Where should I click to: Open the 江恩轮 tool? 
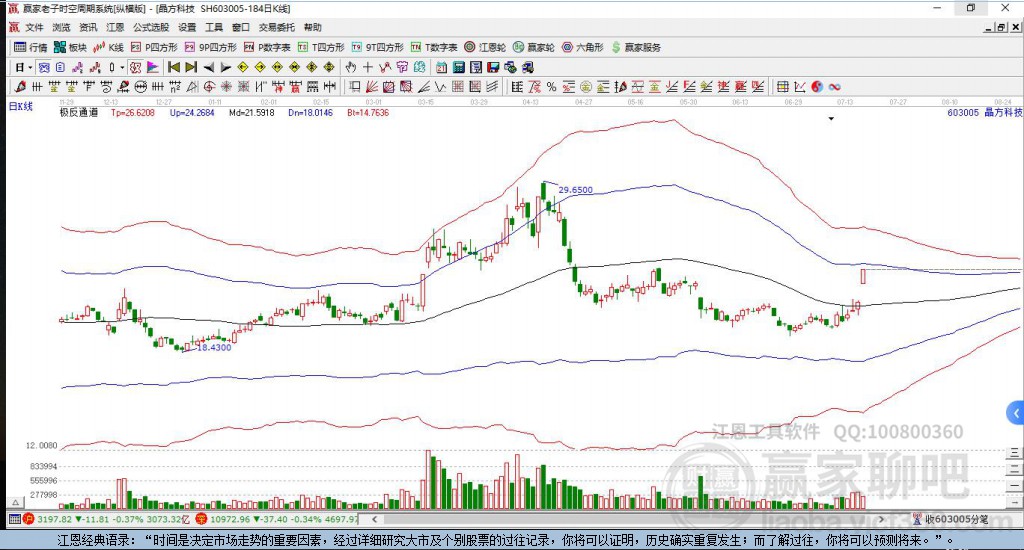pyautogui.click(x=485, y=47)
